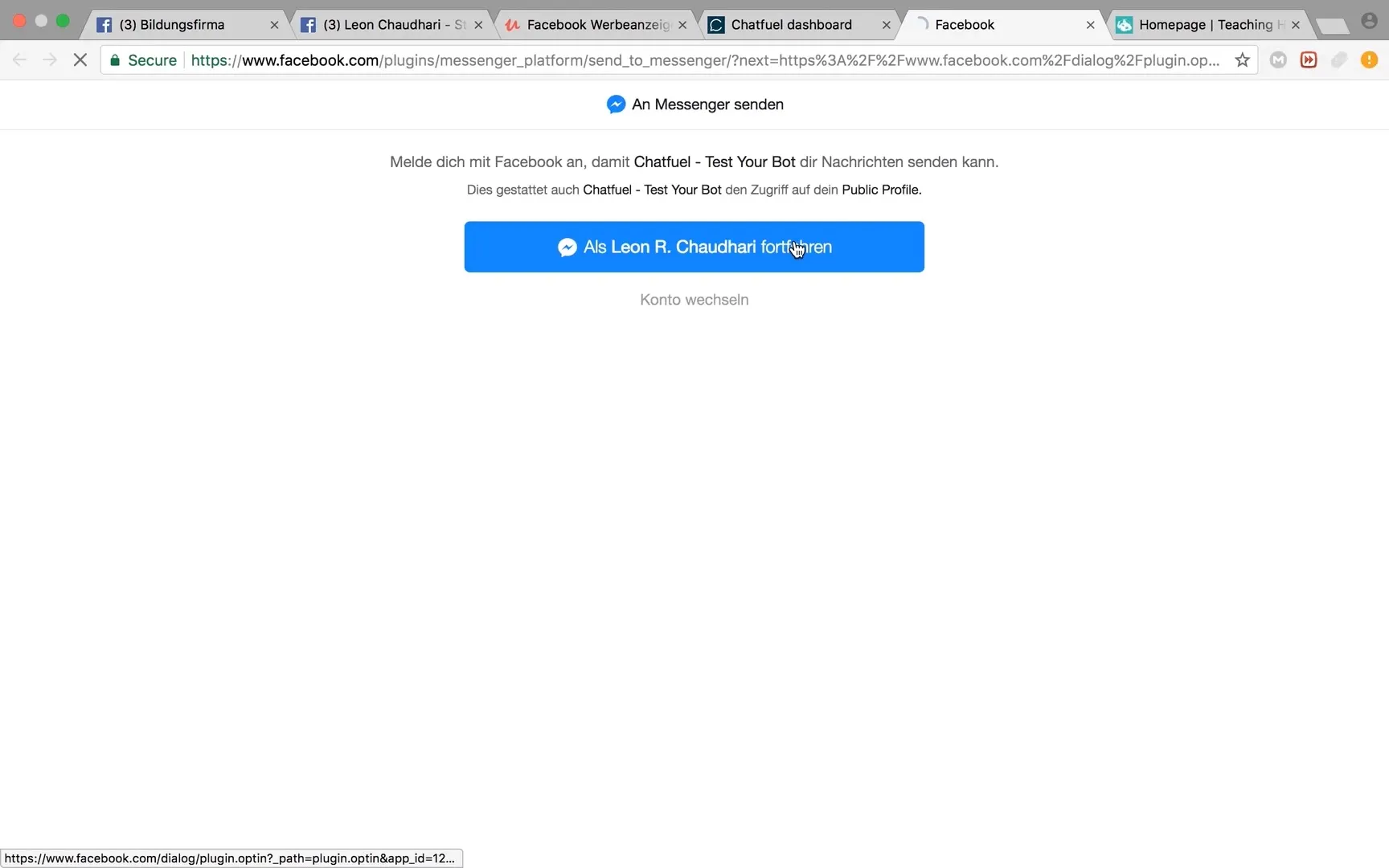Click the 'An Messenger senden' header text
The height and width of the screenshot is (868, 1389).
click(x=707, y=104)
